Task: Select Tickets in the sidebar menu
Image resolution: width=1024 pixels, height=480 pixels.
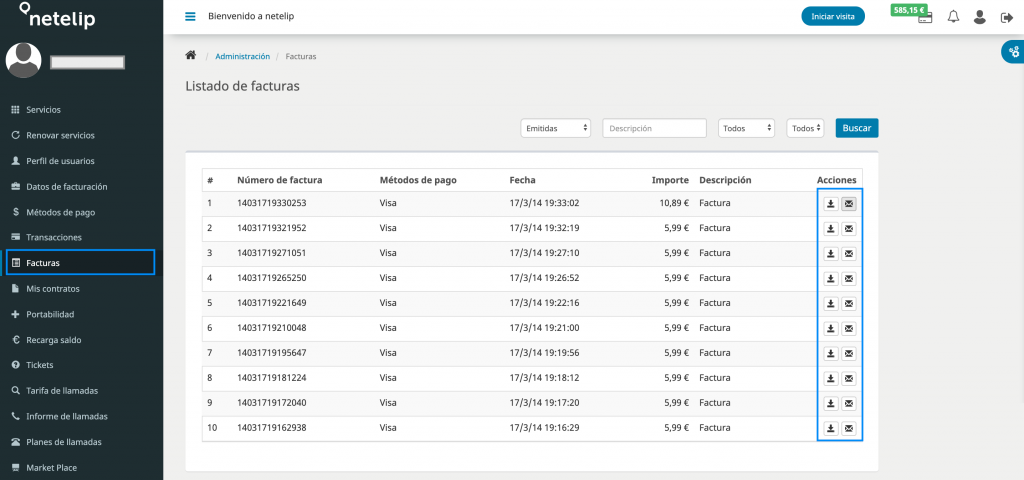Action: 40,365
